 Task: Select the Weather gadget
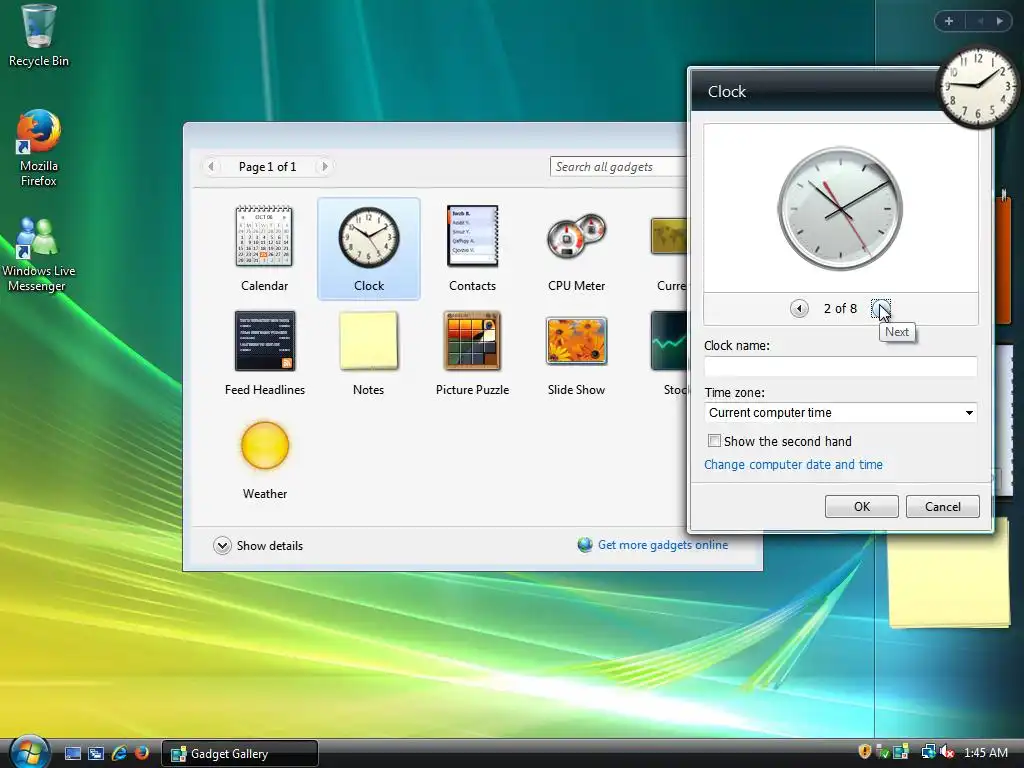point(264,459)
